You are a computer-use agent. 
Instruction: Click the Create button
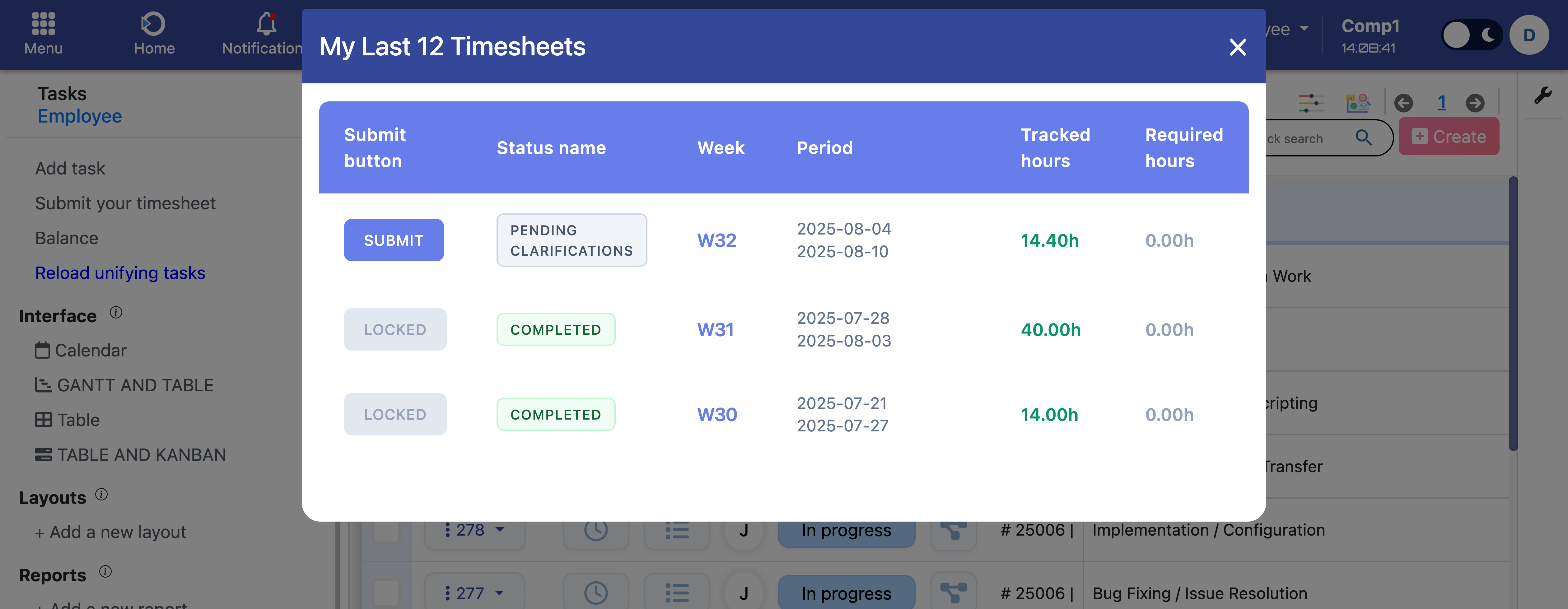tap(1449, 136)
